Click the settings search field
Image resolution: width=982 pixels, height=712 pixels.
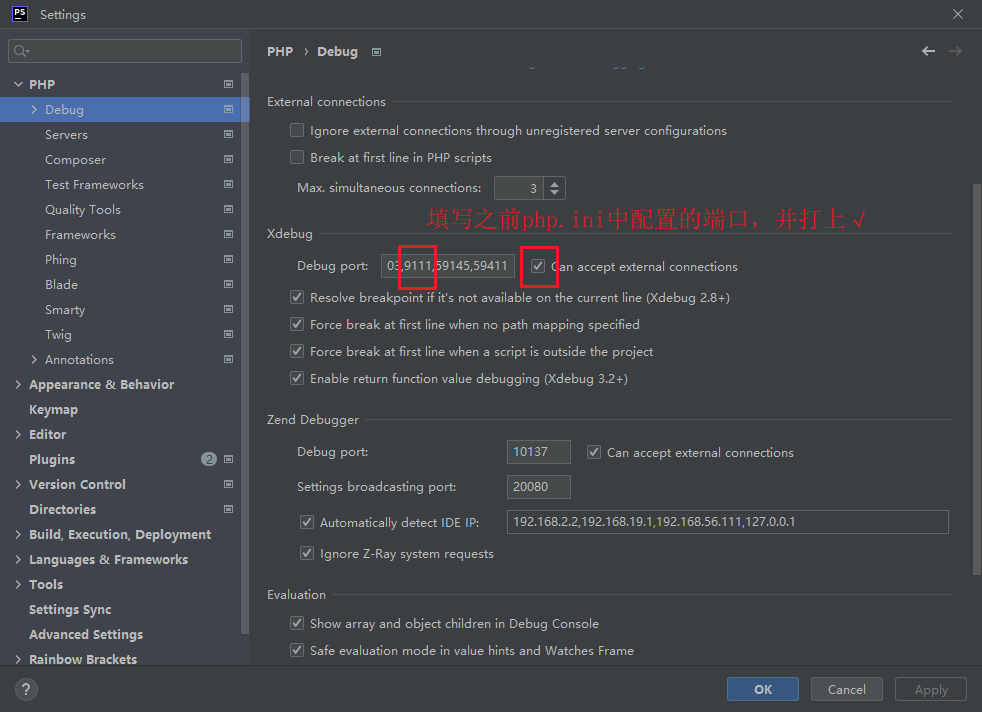(125, 51)
